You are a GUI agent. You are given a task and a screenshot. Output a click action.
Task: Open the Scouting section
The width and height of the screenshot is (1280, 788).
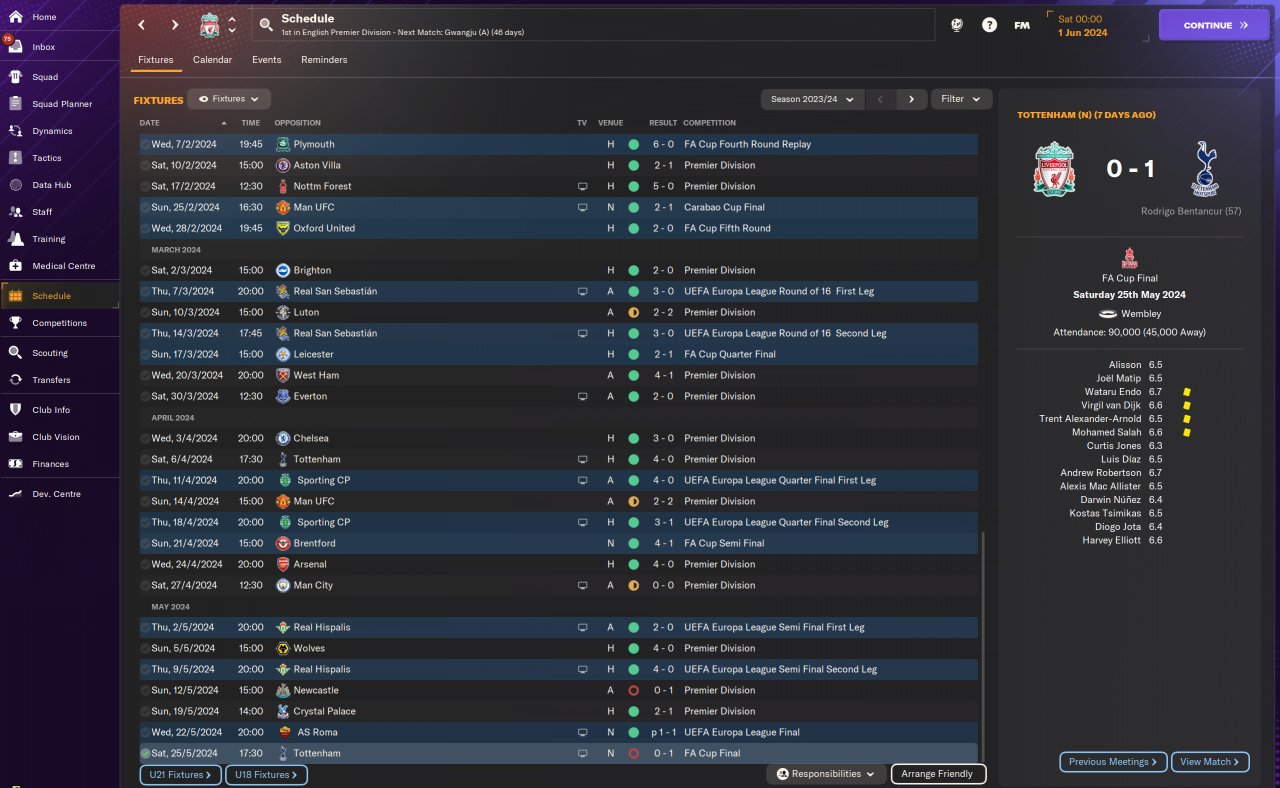point(50,353)
